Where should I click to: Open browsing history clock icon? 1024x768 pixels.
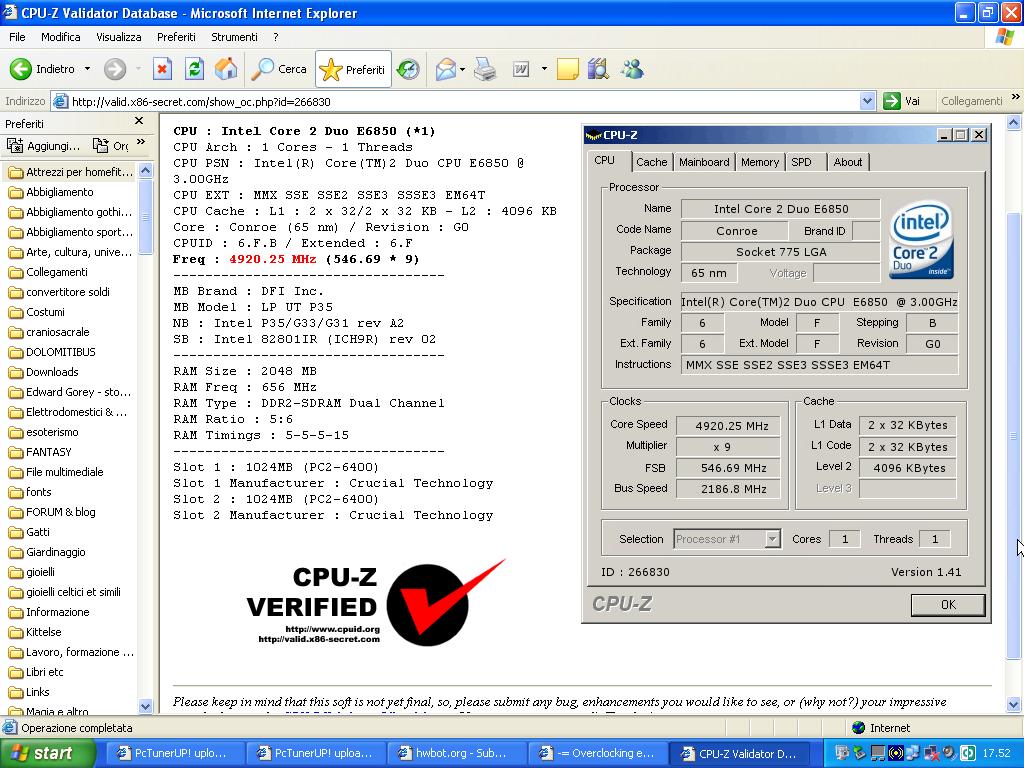(408, 69)
